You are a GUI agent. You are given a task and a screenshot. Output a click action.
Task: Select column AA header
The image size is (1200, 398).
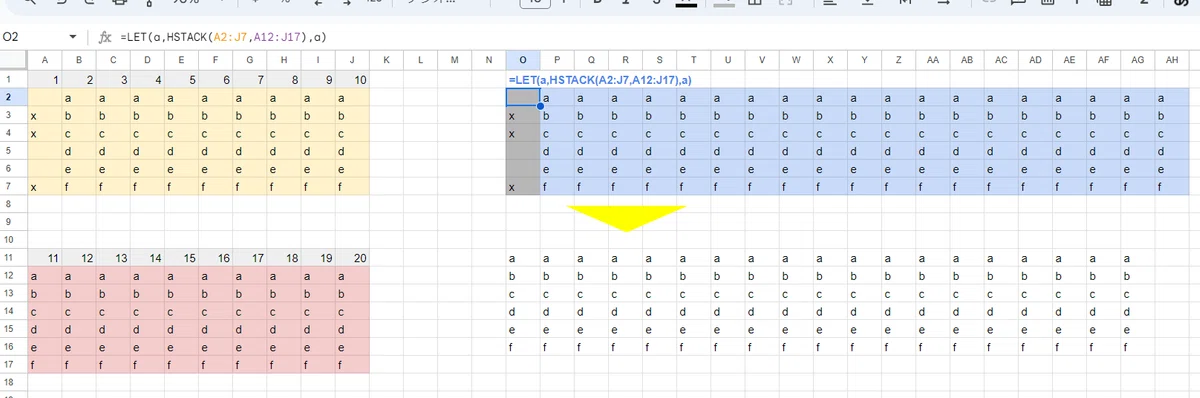933,61
